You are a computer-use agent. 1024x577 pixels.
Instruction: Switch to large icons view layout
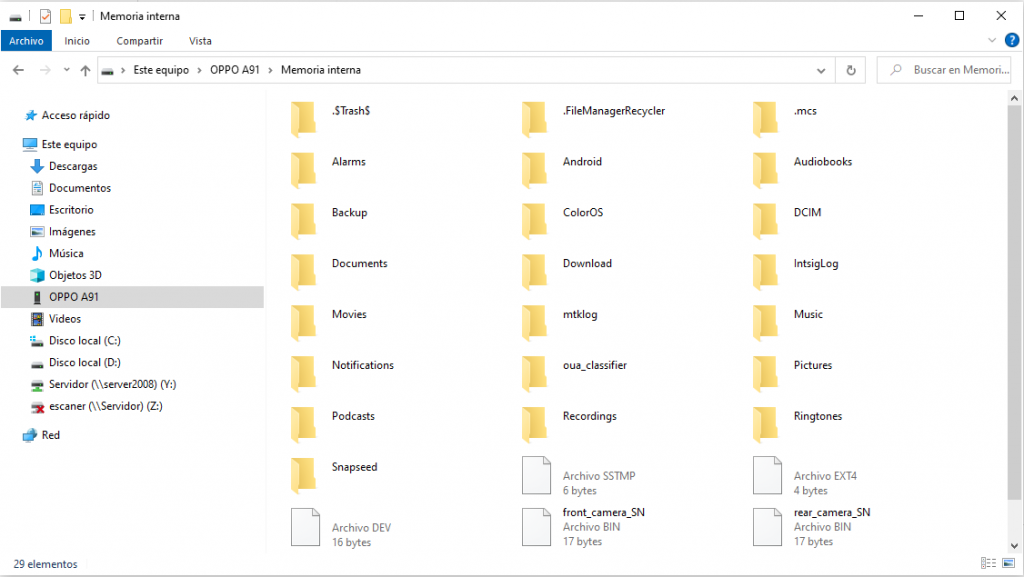[x=1006, y=564]
